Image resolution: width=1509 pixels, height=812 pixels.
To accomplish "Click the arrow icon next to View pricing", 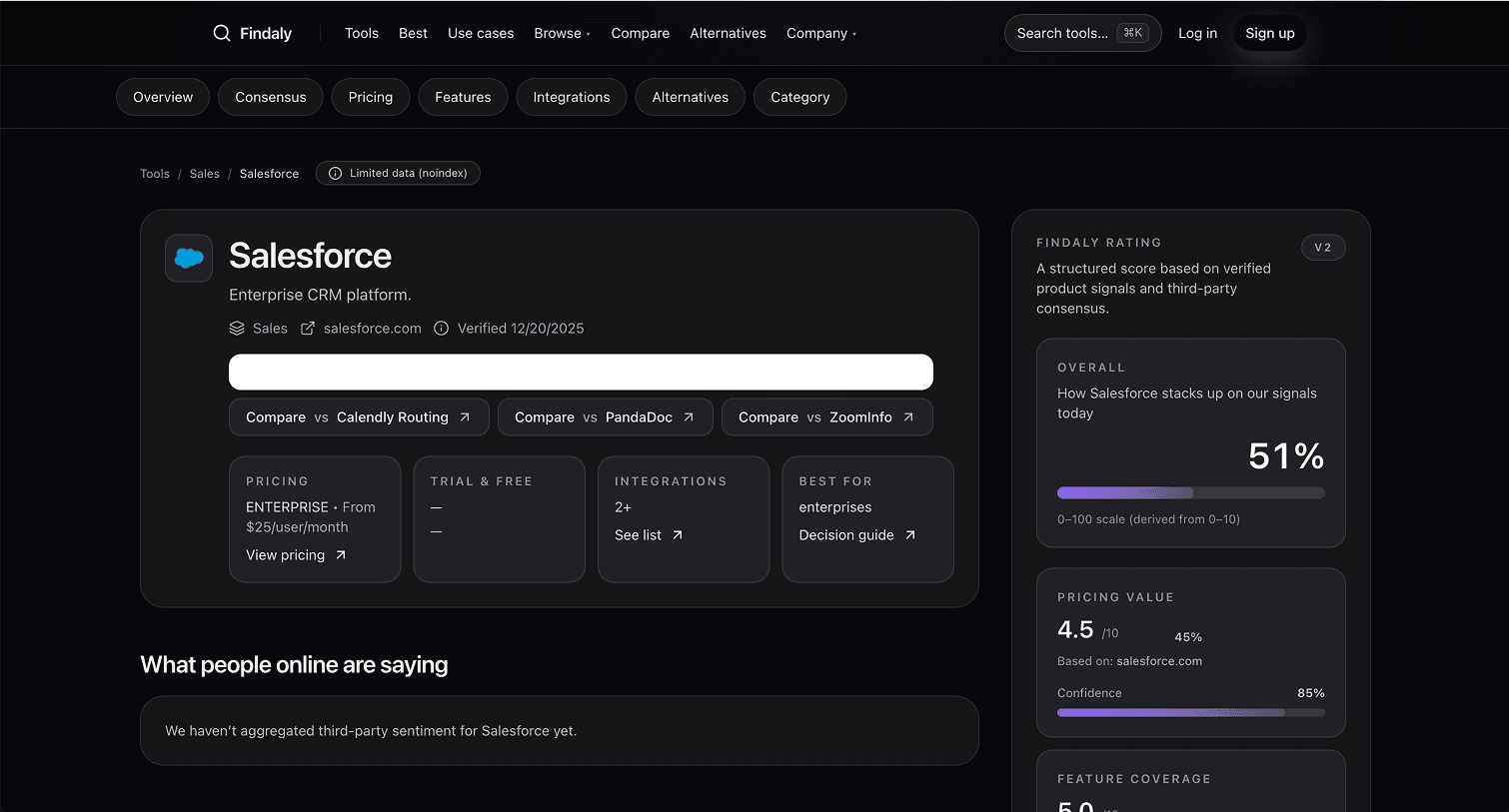I will tap(341, 555).
